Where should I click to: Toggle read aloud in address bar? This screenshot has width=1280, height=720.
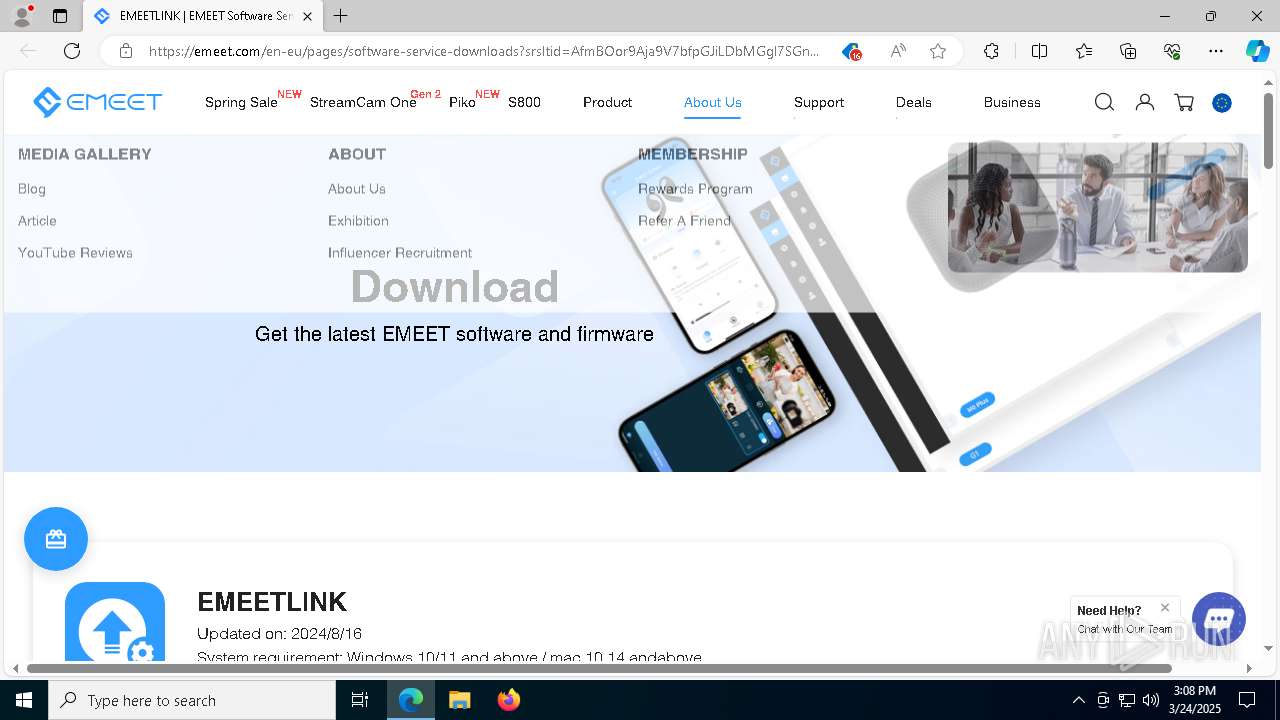tap(898, 51)
